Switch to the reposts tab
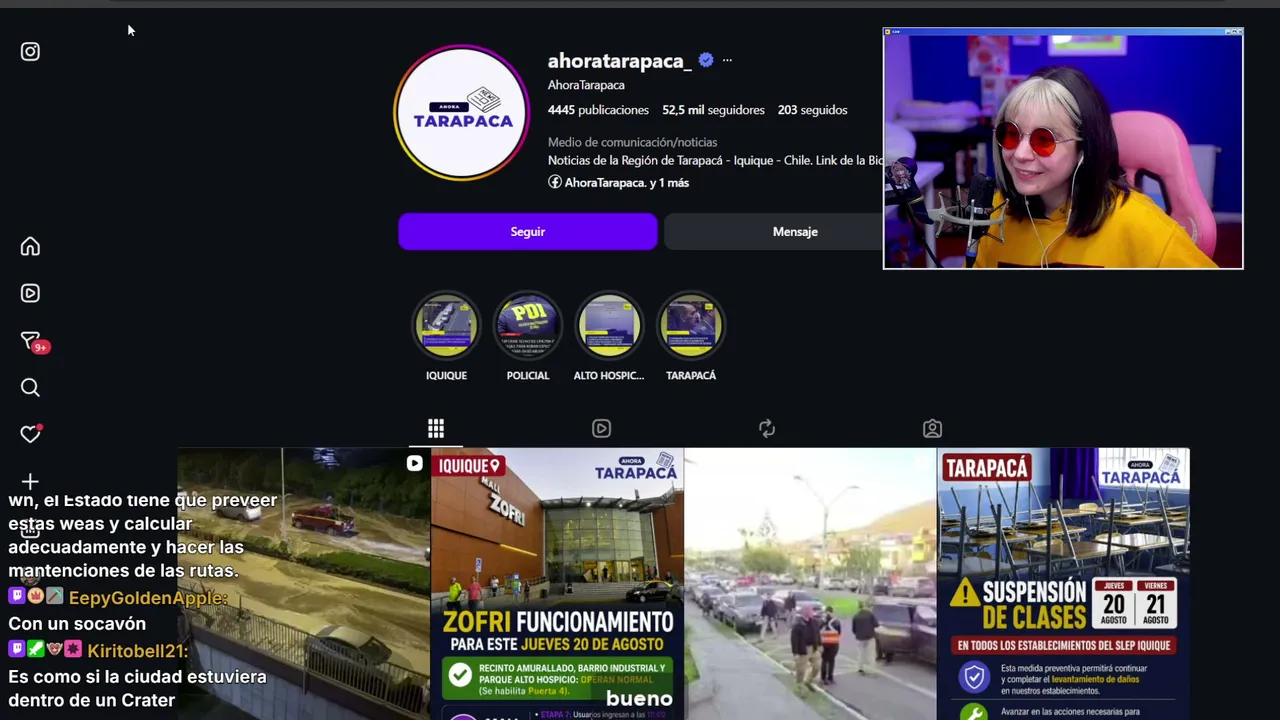This screenshot has width=1280, height=720. click(767, 429)
